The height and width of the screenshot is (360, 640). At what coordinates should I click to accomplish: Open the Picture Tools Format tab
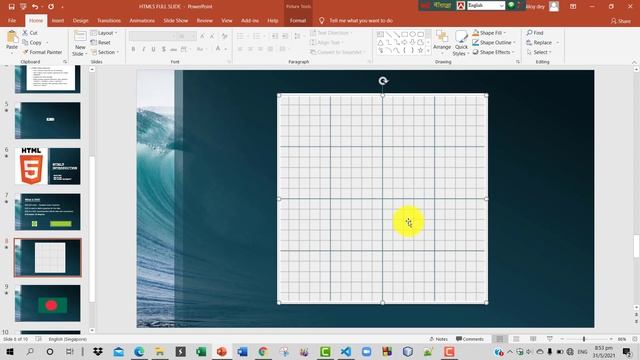tap(298, 20)
